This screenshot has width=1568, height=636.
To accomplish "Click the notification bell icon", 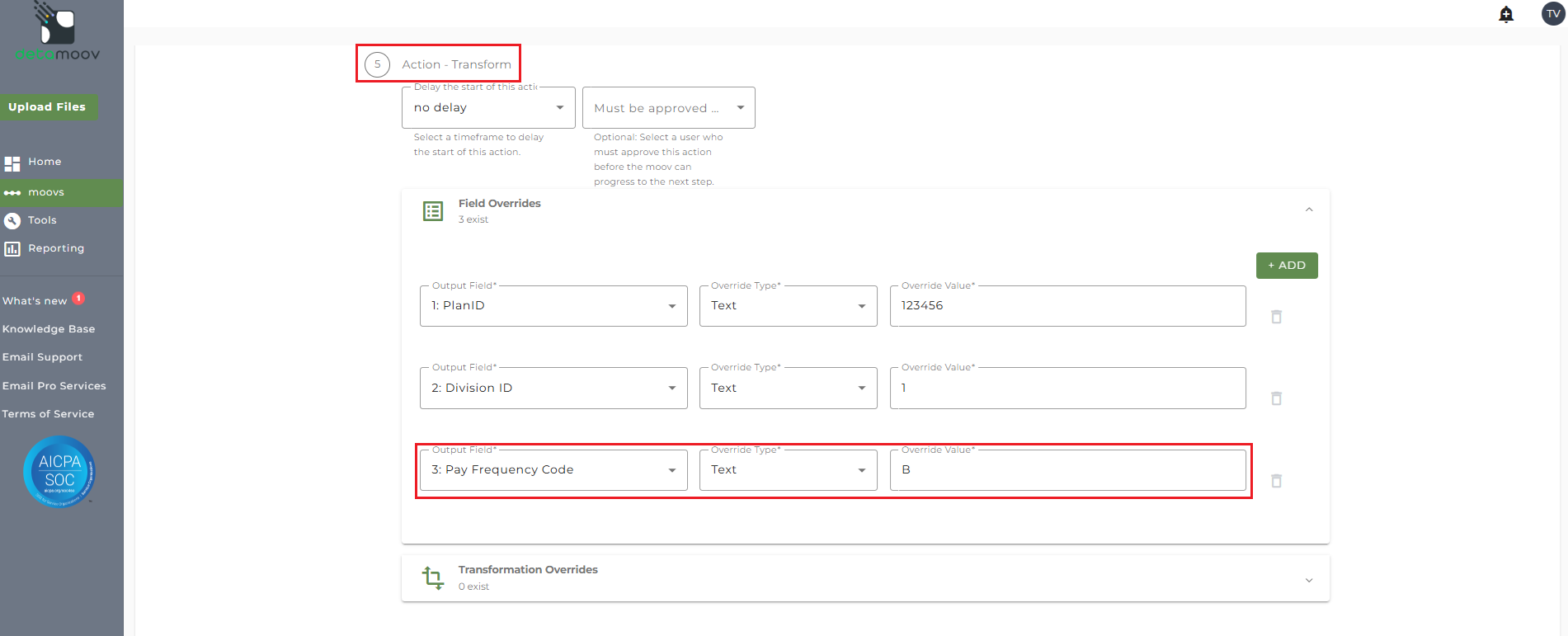I will point(1506,14).
